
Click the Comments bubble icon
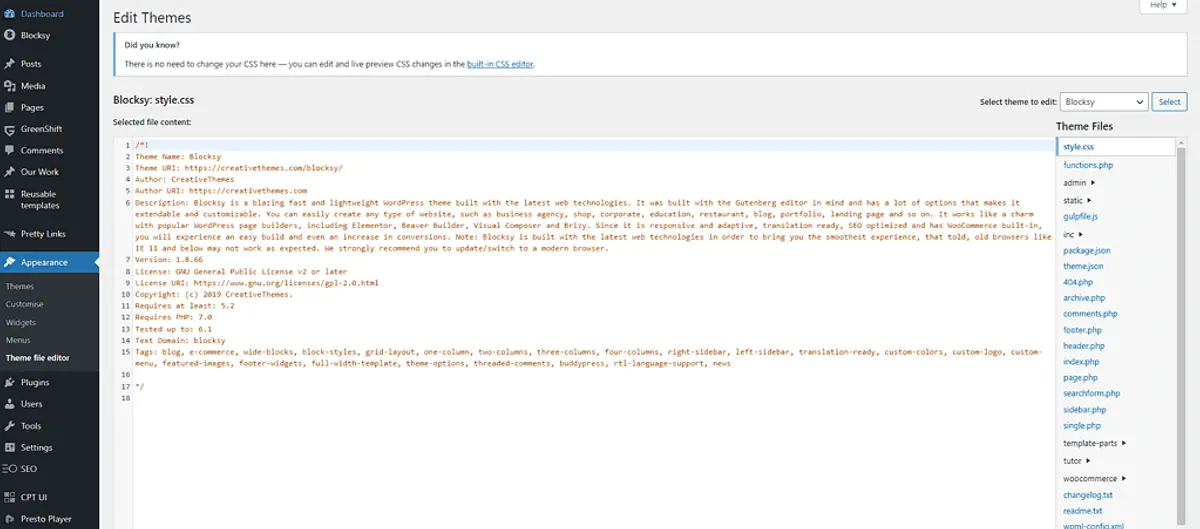tap(10, 151)
